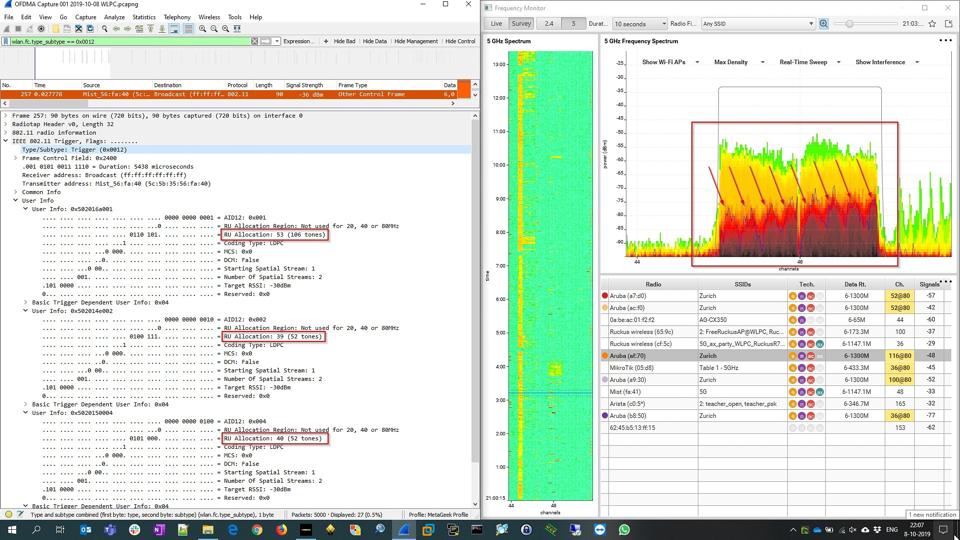Open capture options gear icon in Wireshark
The image size is (960, 540).
pos(41,29)
